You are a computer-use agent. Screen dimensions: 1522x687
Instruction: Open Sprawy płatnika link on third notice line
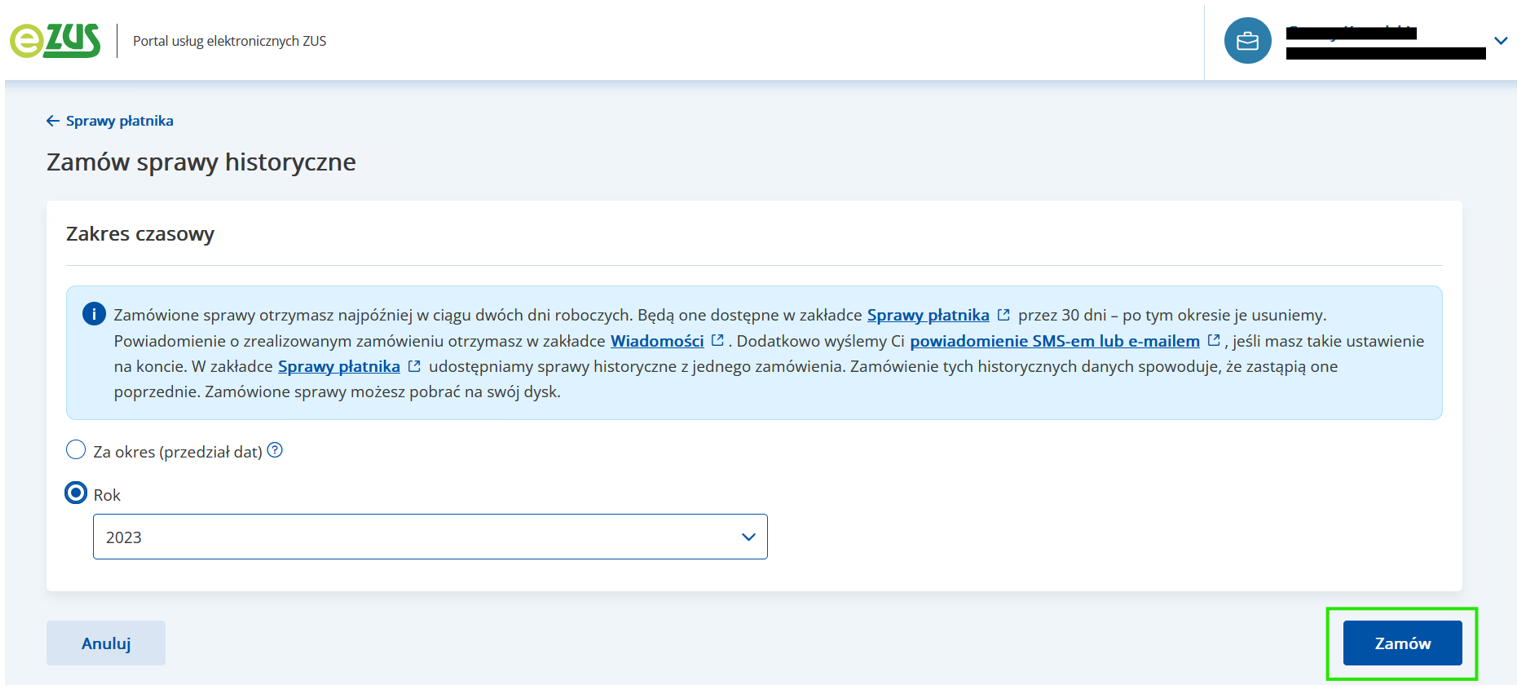339,366
